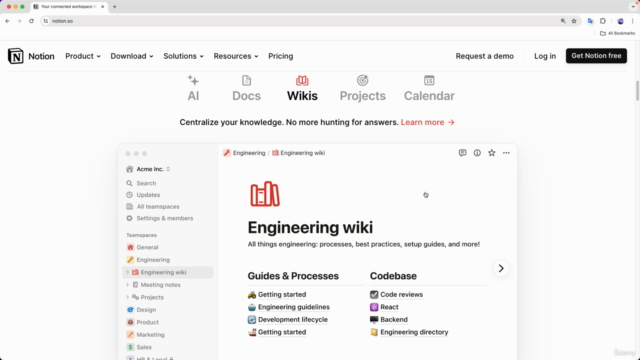640x360 pixels.
Task: Click the large Engineering wiki books icon
Action: (x=265, y=194)
